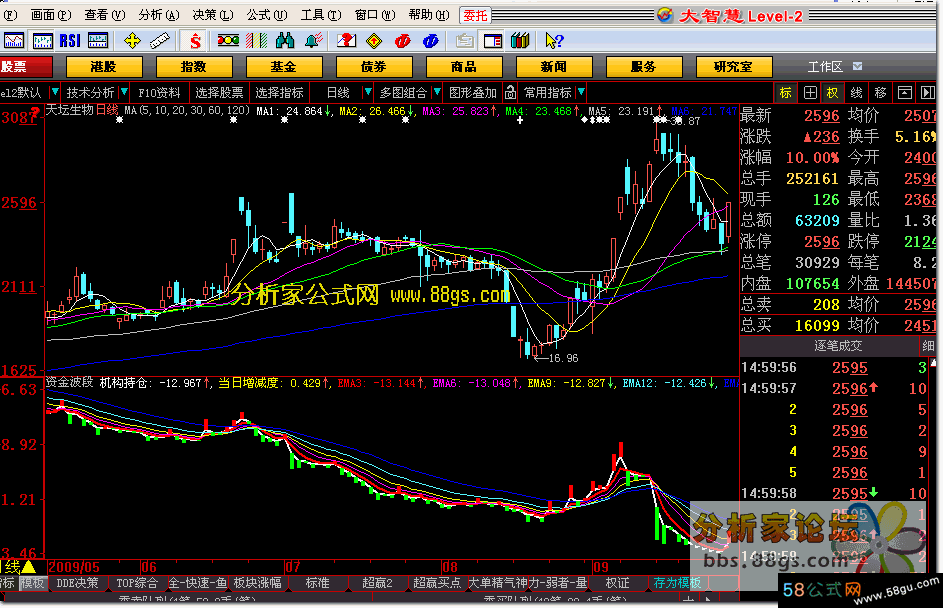Click the window restore icon in chart toolbar
The height and width of the screenshot is (608, 943).
pyautogui.click(x=905, y=93)
